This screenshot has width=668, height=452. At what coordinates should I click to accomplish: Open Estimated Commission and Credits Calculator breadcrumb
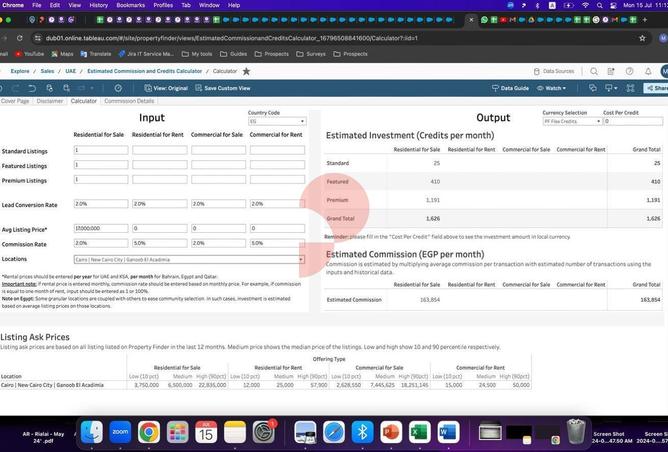(x=144, y=71)
